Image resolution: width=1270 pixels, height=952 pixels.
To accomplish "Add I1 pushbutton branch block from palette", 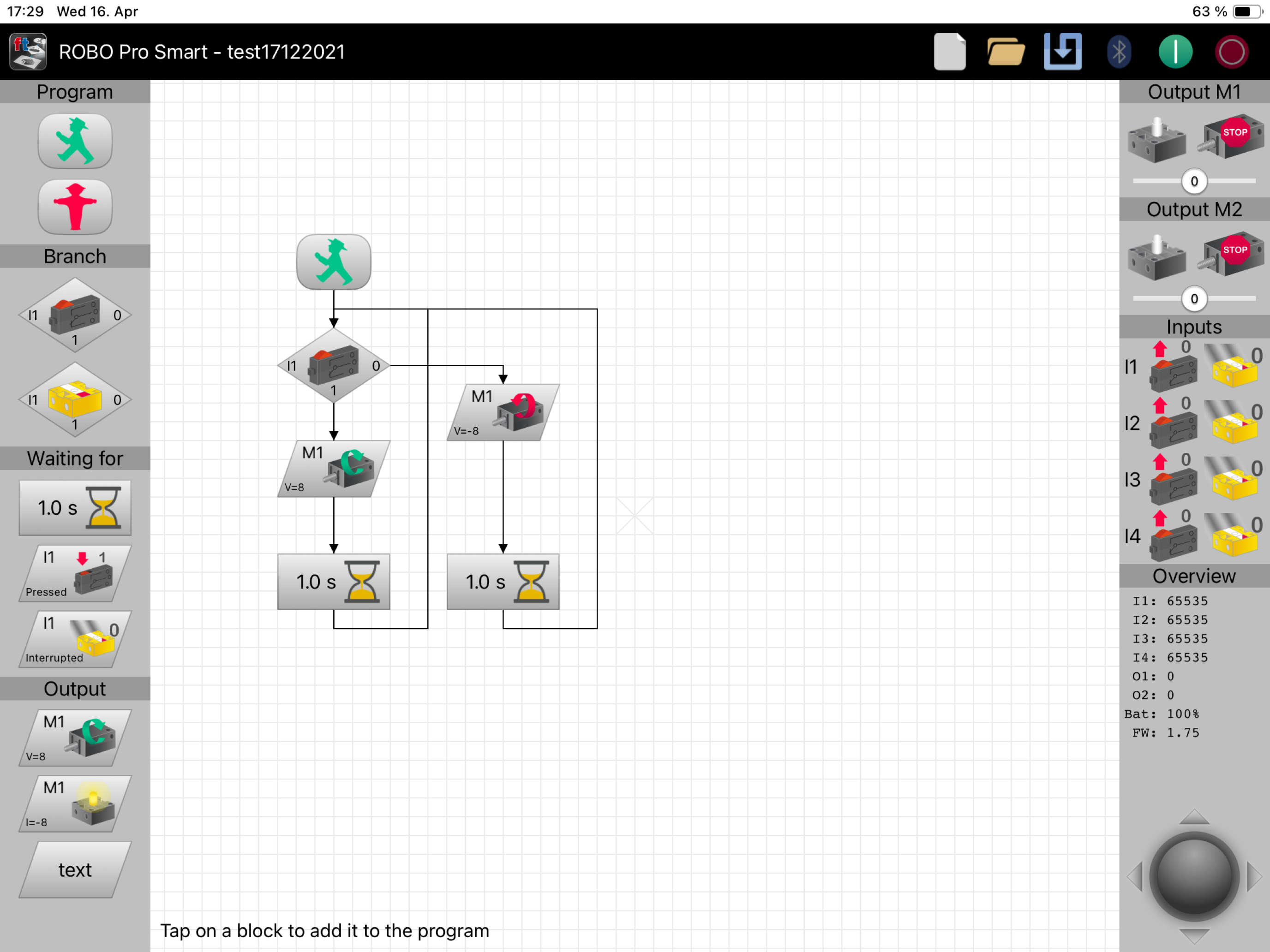I will click(x=75, y=315).
